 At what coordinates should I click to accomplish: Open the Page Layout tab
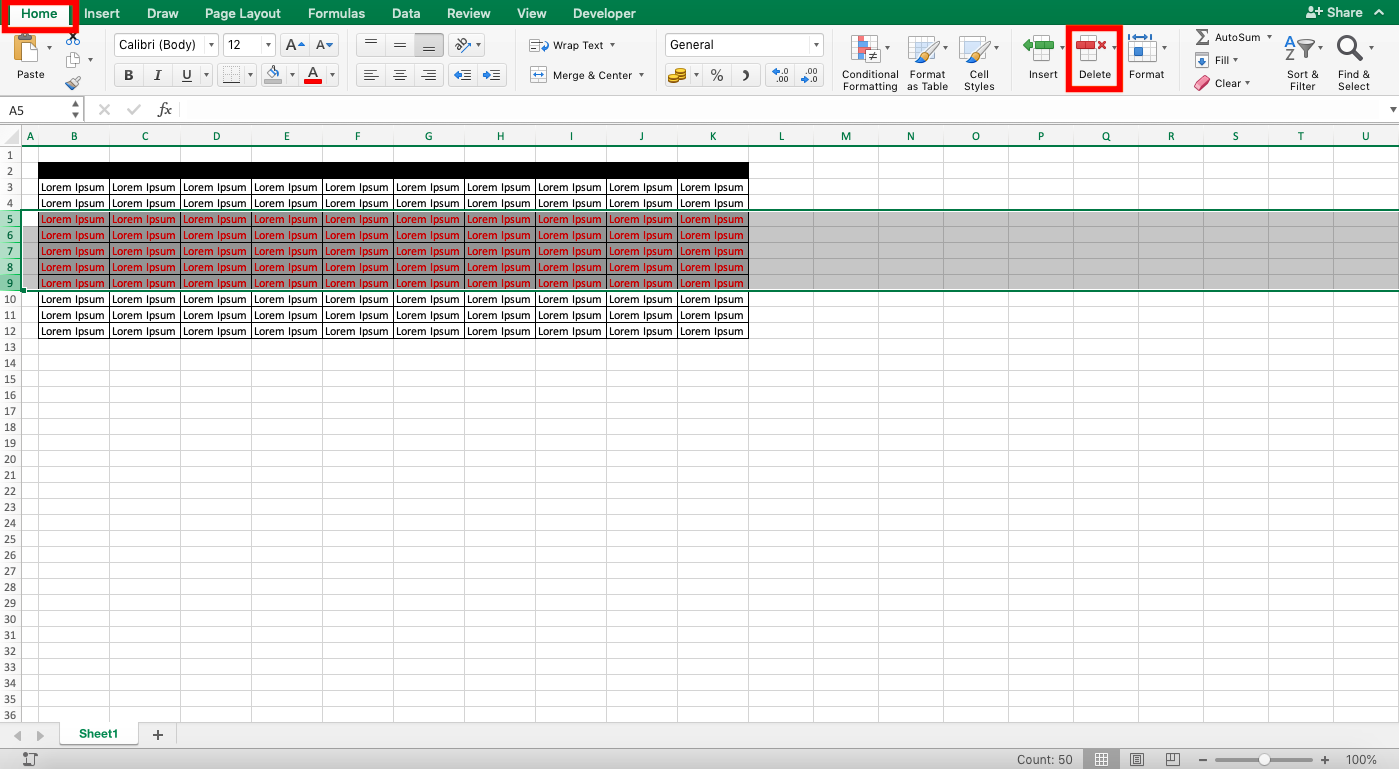[243, 13]
